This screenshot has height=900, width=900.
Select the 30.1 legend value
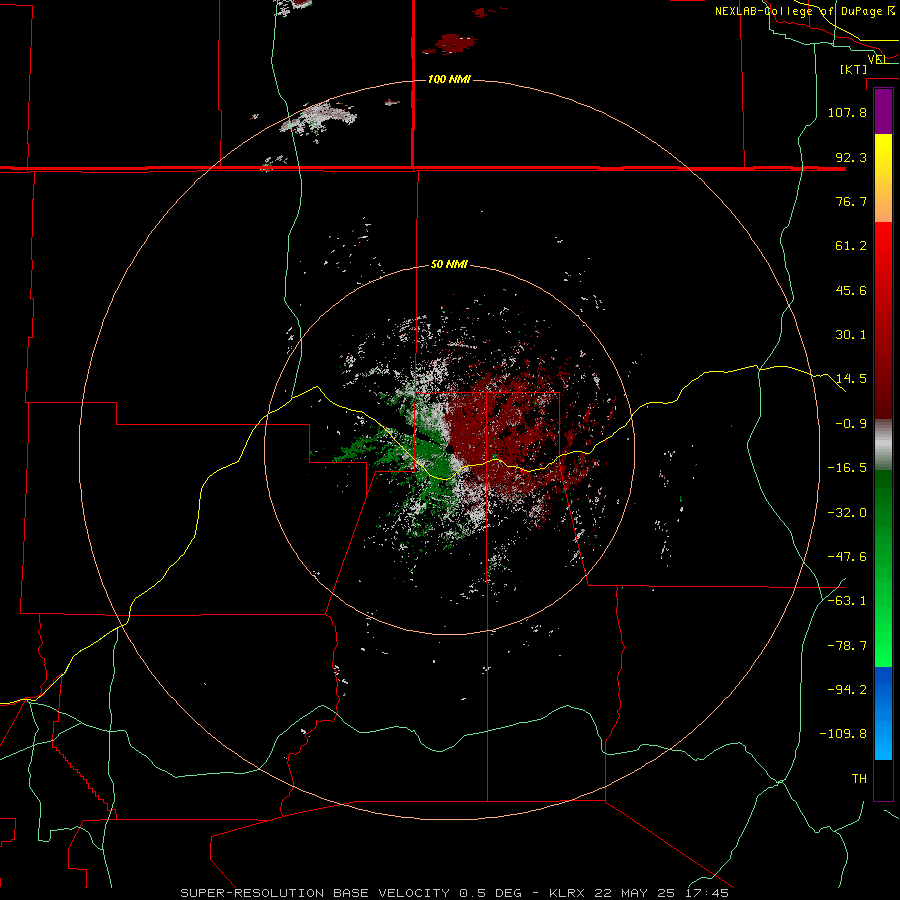(851, 335)
